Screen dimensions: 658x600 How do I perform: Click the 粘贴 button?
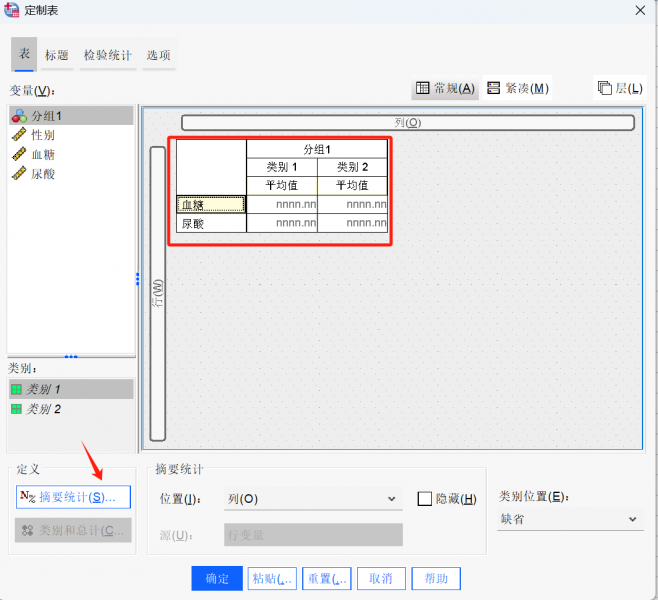272,579
